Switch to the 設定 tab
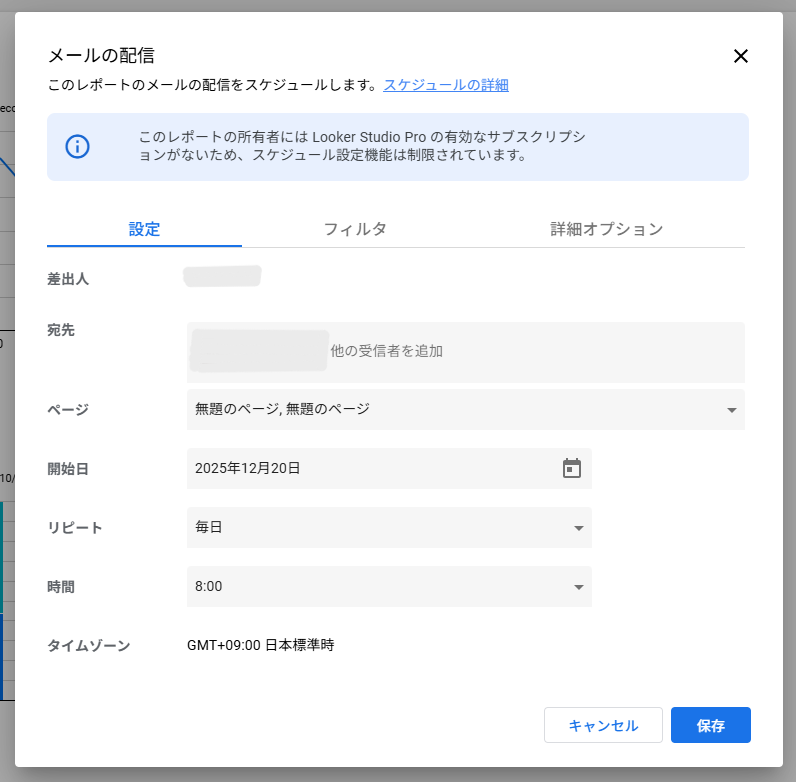This screenshot has height=782, width=796. coord(144,229)
